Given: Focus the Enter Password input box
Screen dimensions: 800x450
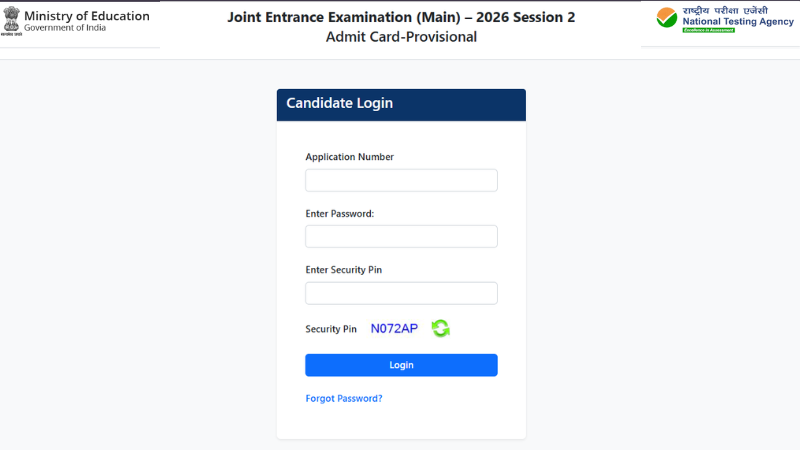Looking at the screenshot, I should [x=401, y=236].
